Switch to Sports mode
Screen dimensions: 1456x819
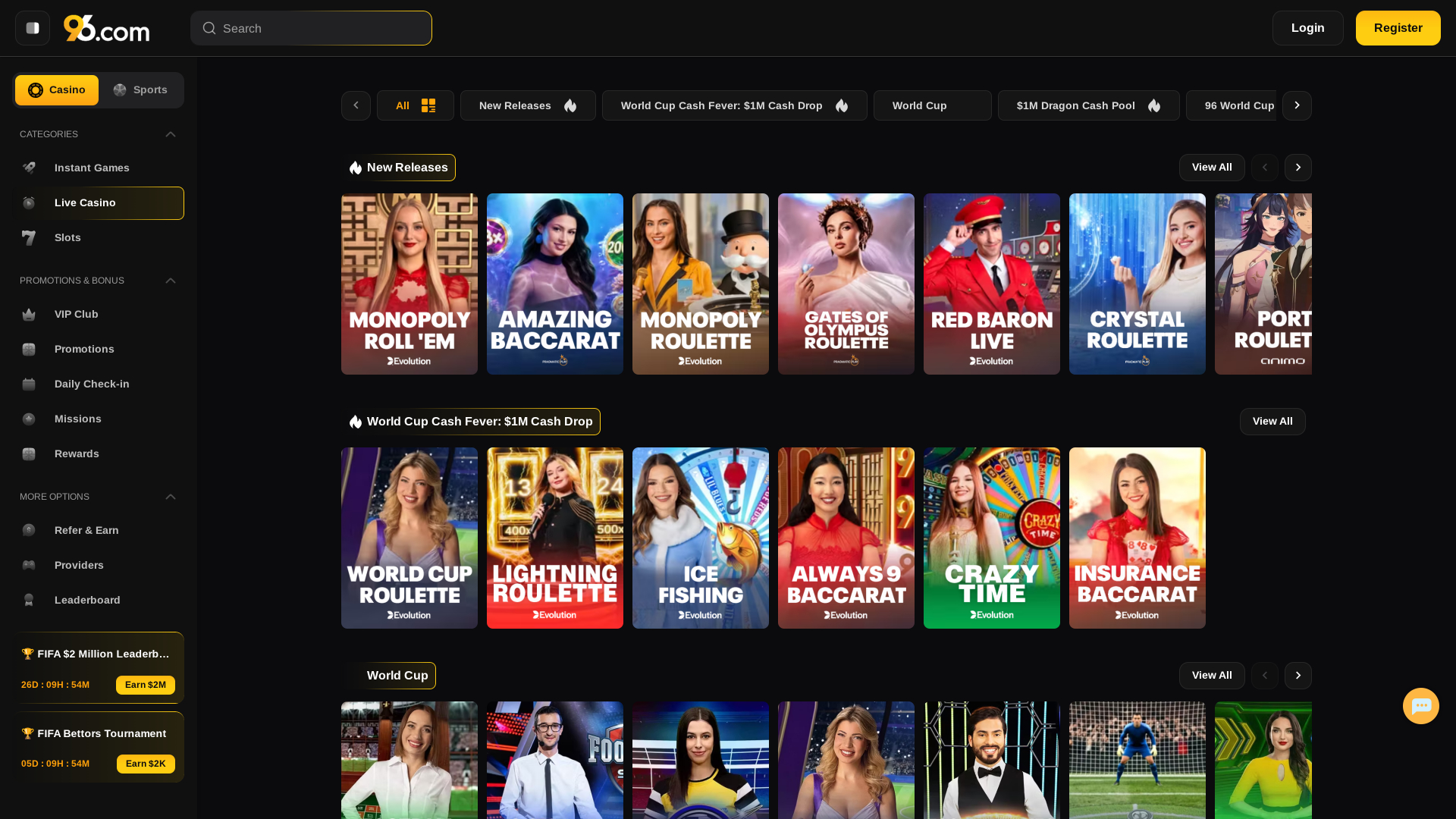(x=140, y=90)
